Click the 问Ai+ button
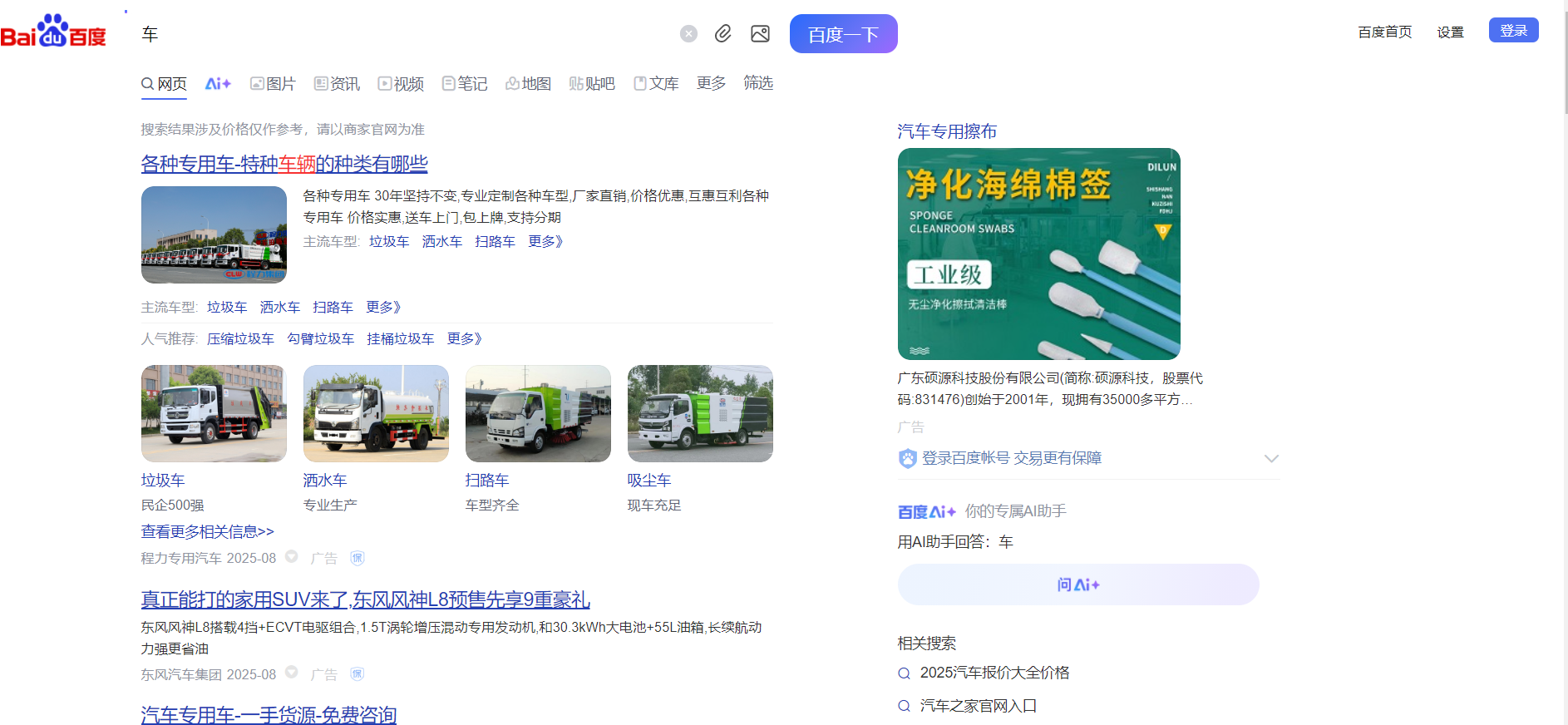 (x=1078, y=584)
